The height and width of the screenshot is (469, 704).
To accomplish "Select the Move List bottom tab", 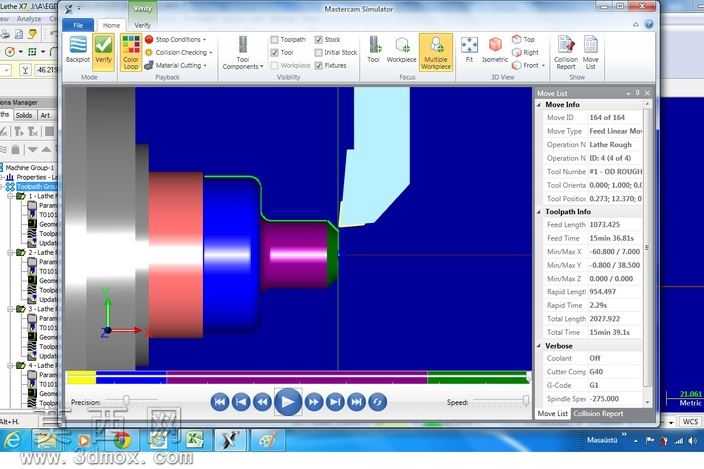I will coord(553,413).
